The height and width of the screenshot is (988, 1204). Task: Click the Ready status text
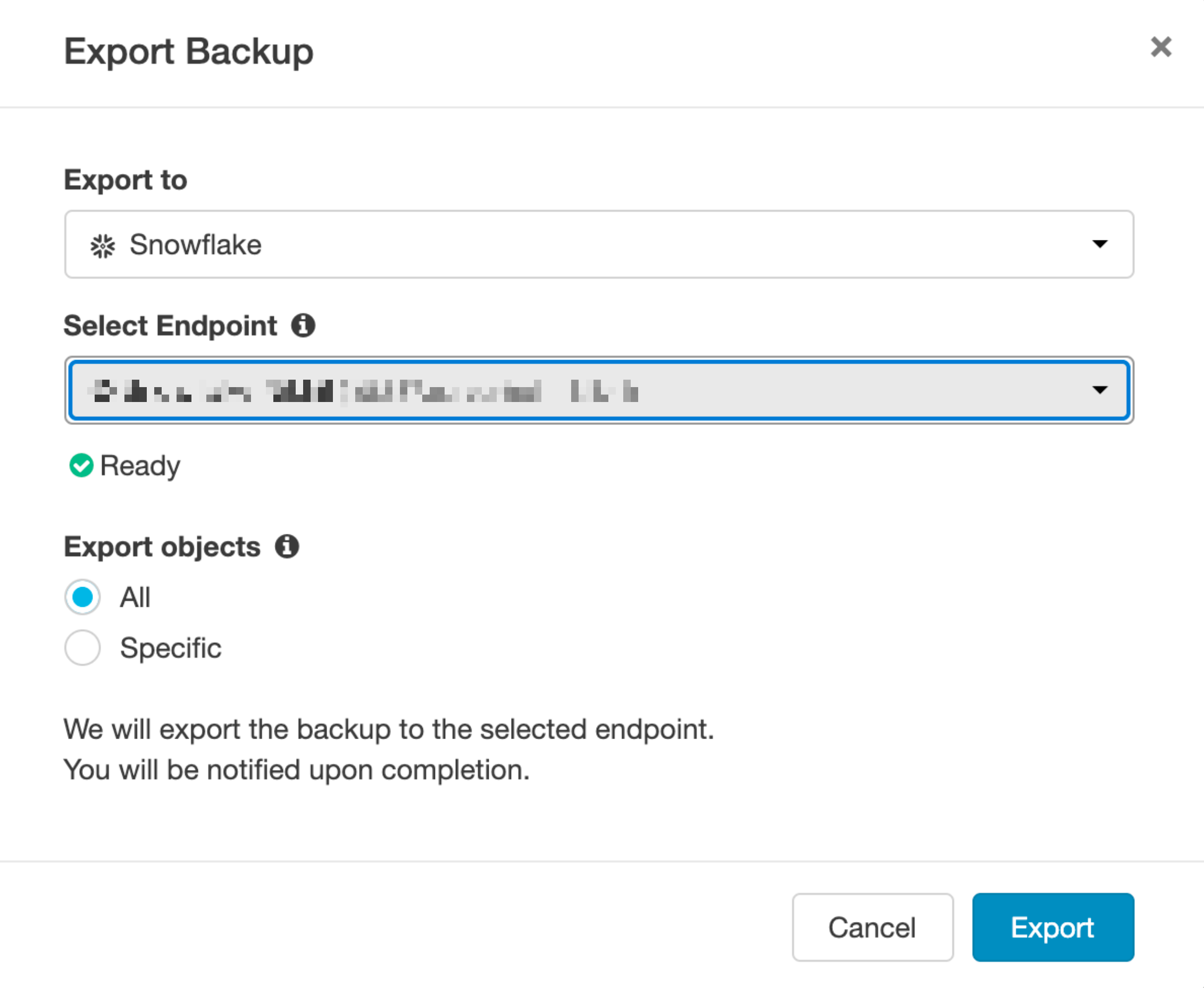(x=140, y=465)
